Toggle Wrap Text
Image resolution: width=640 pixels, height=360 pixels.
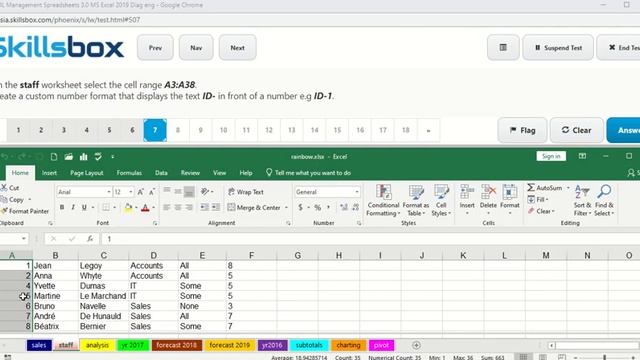pos(246,192)
